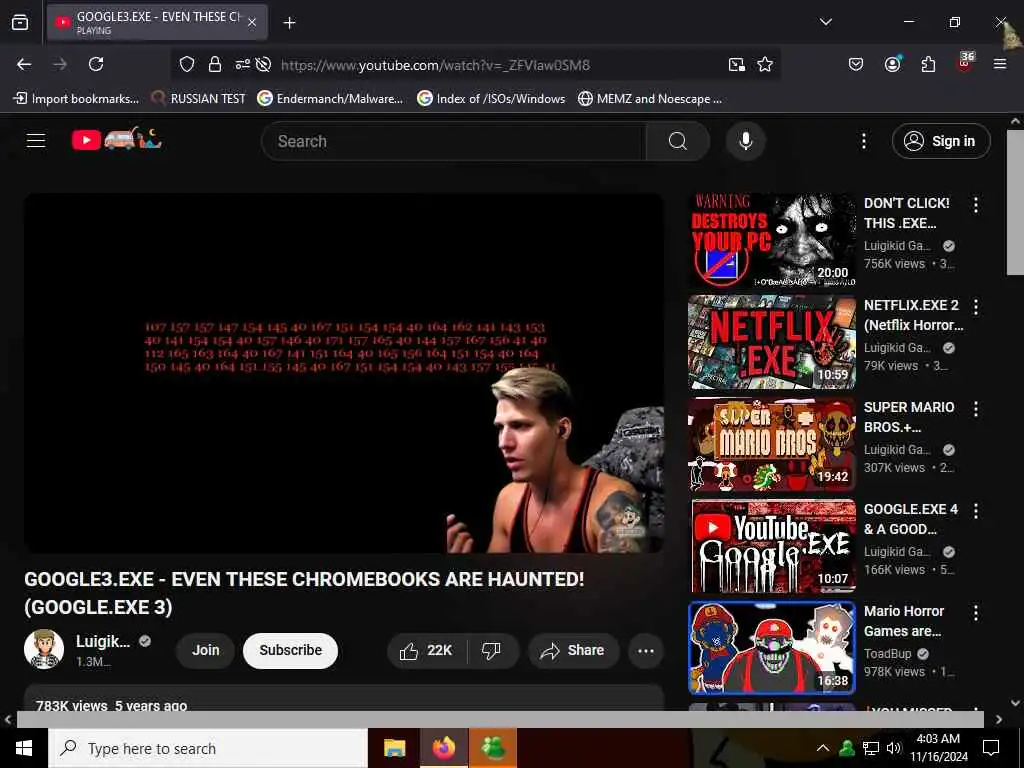Open picture-in-picture icon in address bar
This screenshot has height=768, width=1024.
tap(737, 64)
